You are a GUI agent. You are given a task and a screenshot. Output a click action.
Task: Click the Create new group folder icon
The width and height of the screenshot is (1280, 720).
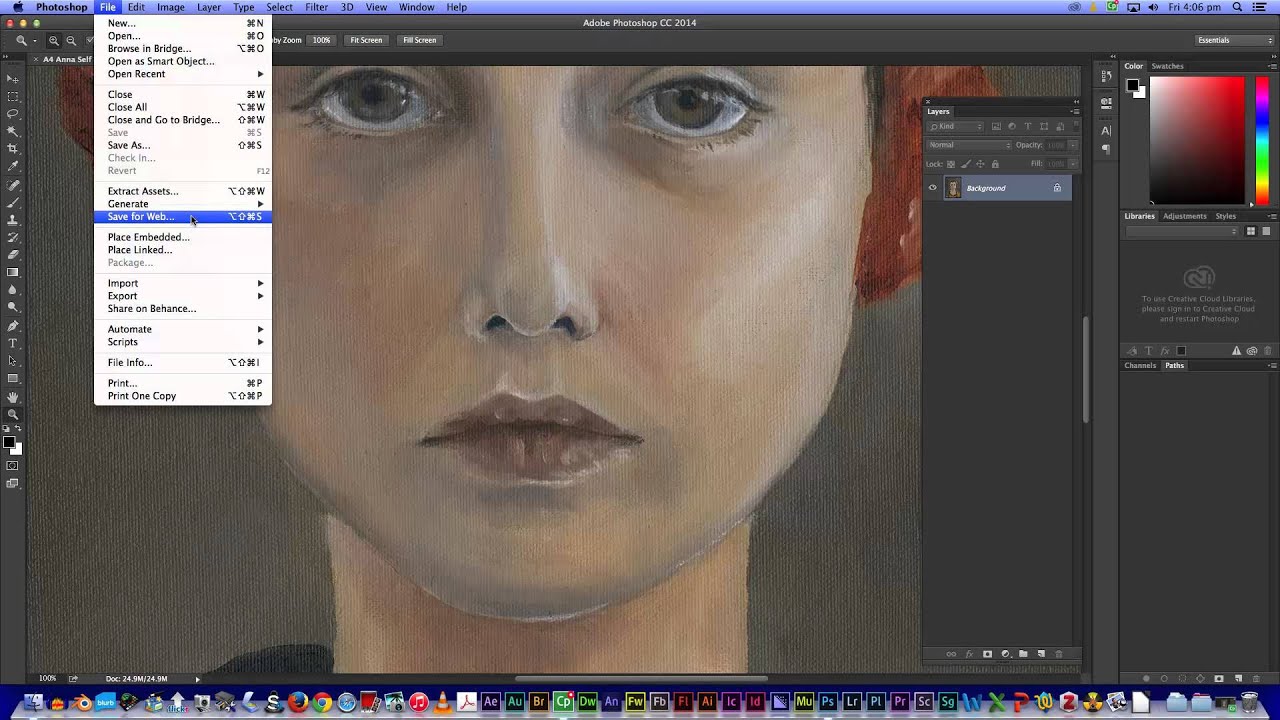1023,654
